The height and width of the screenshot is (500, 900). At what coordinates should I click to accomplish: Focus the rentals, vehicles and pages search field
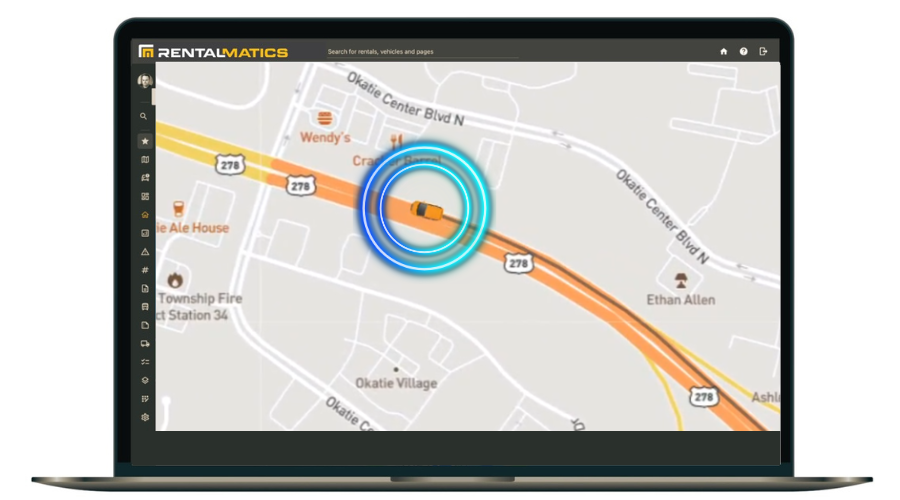tap(422, 52)
